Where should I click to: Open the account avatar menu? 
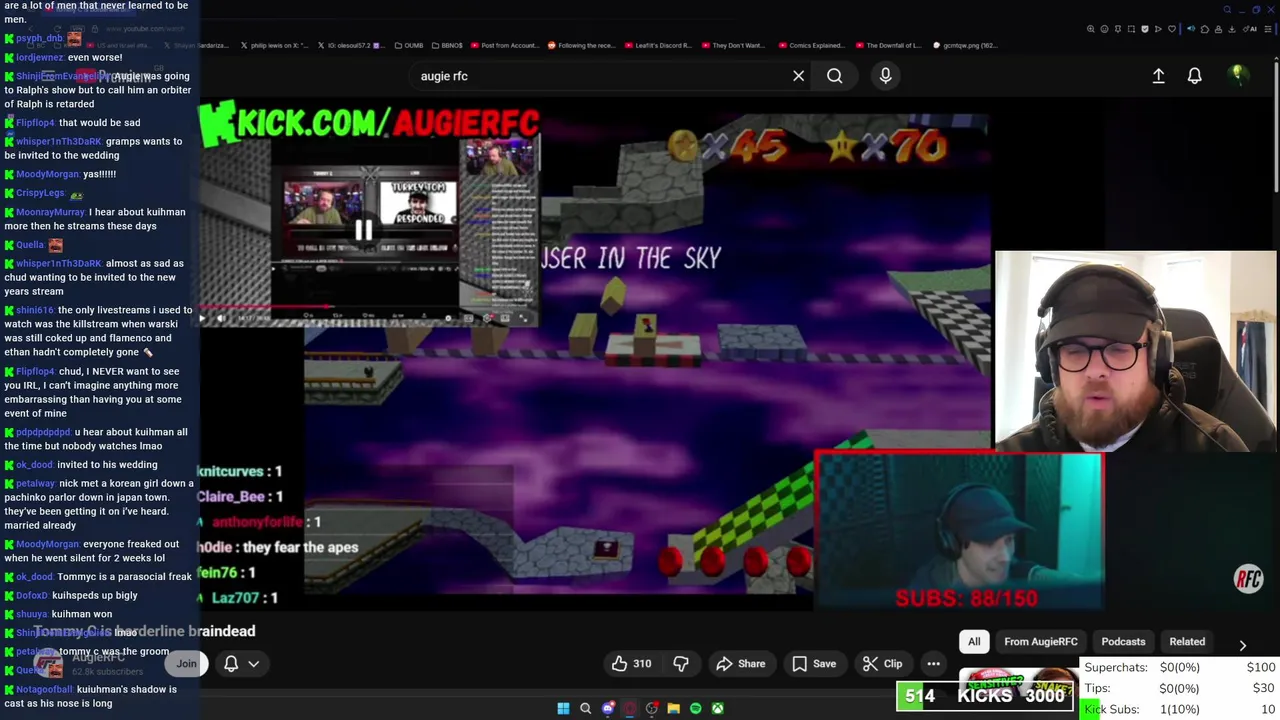click(1237, 75)
